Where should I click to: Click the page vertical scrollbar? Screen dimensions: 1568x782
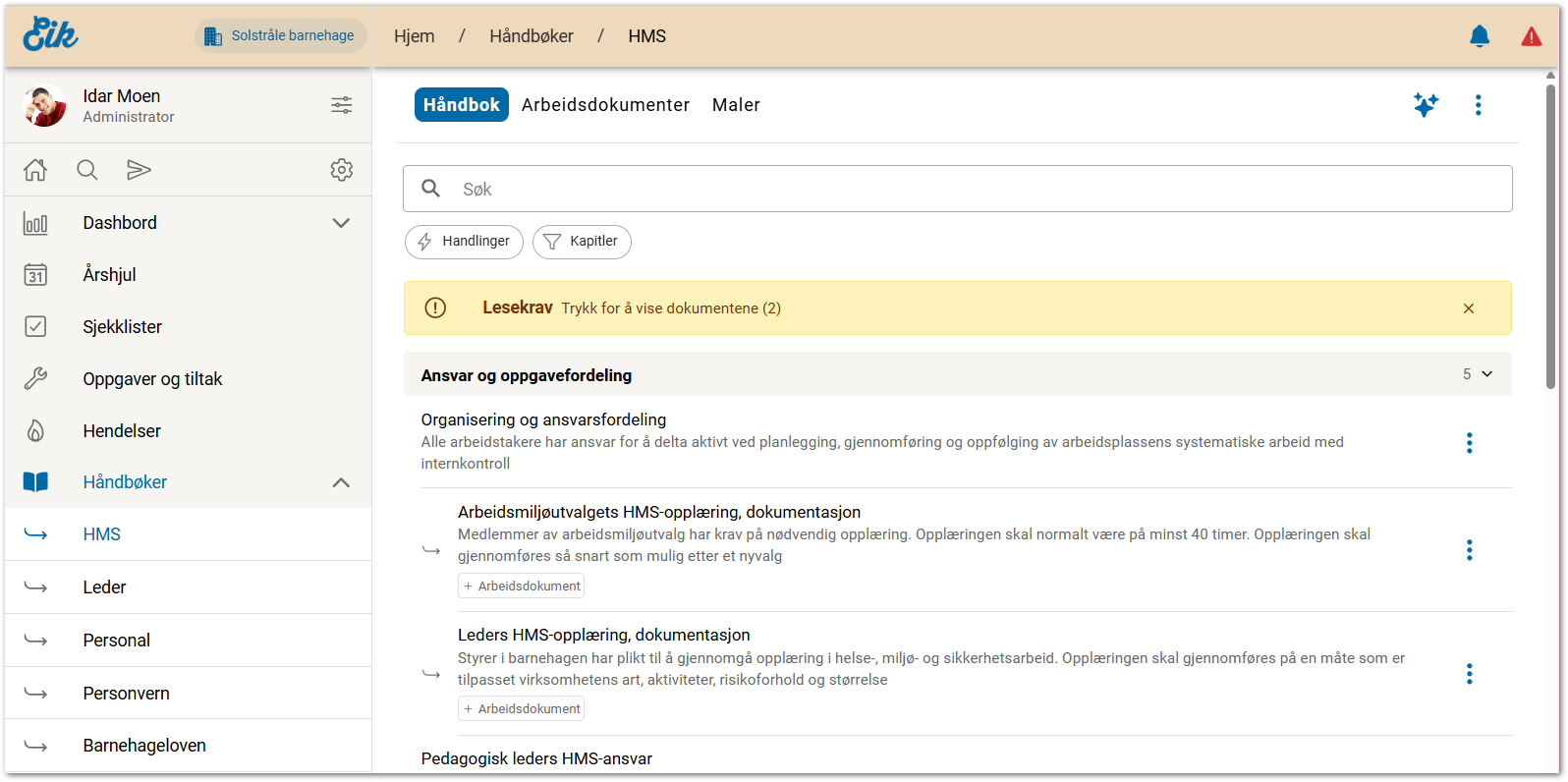coord(1550,236)
